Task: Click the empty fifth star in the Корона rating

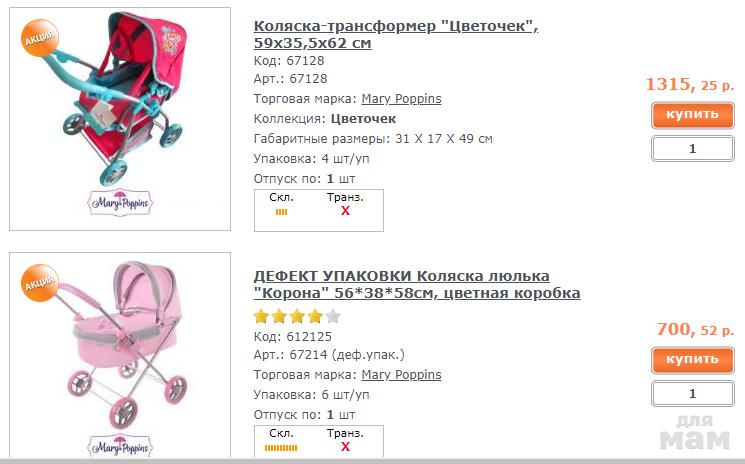Action: click(333, 317)
